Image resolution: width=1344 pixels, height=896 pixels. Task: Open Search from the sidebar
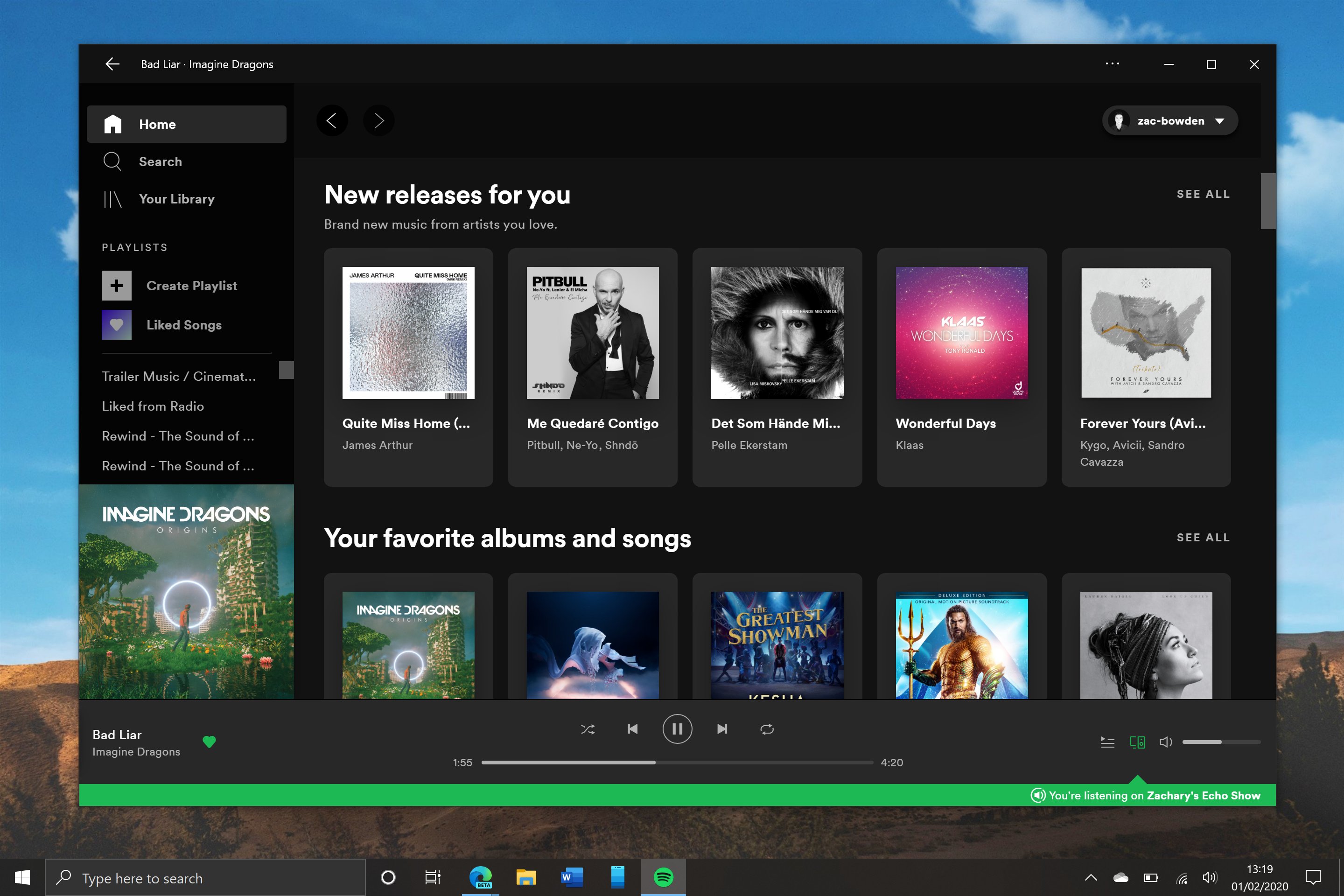pos(160,162)
